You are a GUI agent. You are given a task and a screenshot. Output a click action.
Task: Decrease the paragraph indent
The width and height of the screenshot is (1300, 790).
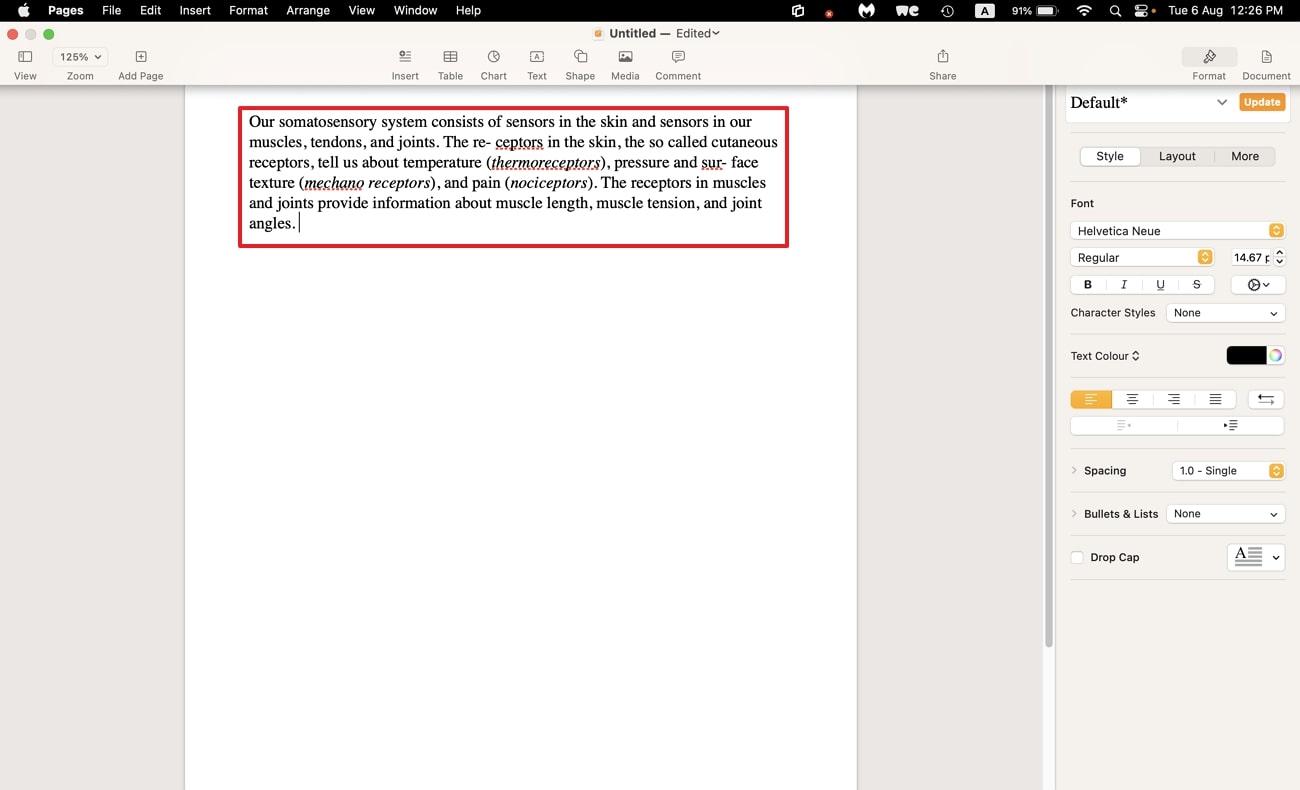tap(1124, 425)
